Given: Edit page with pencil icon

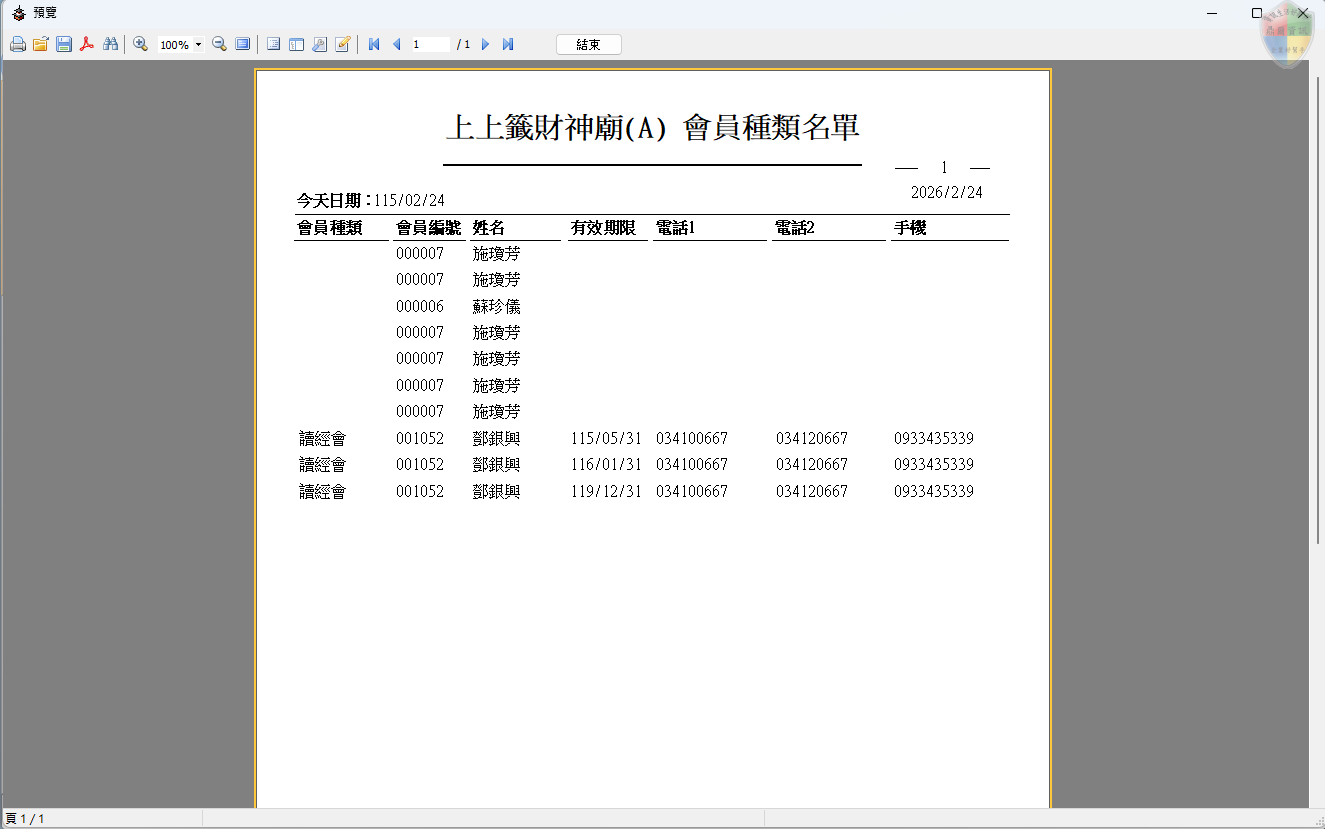Looking at the screenshot, I should [x=342, y=45].
